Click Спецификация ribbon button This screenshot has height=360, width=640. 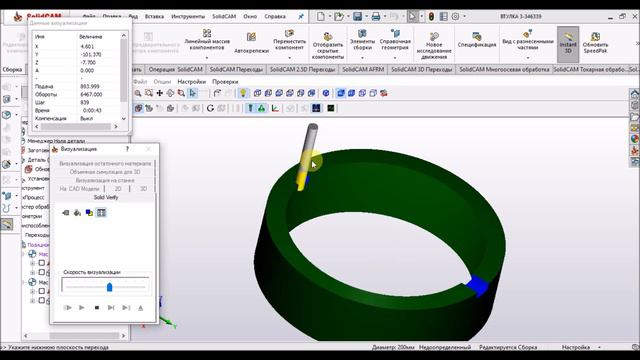477,40
